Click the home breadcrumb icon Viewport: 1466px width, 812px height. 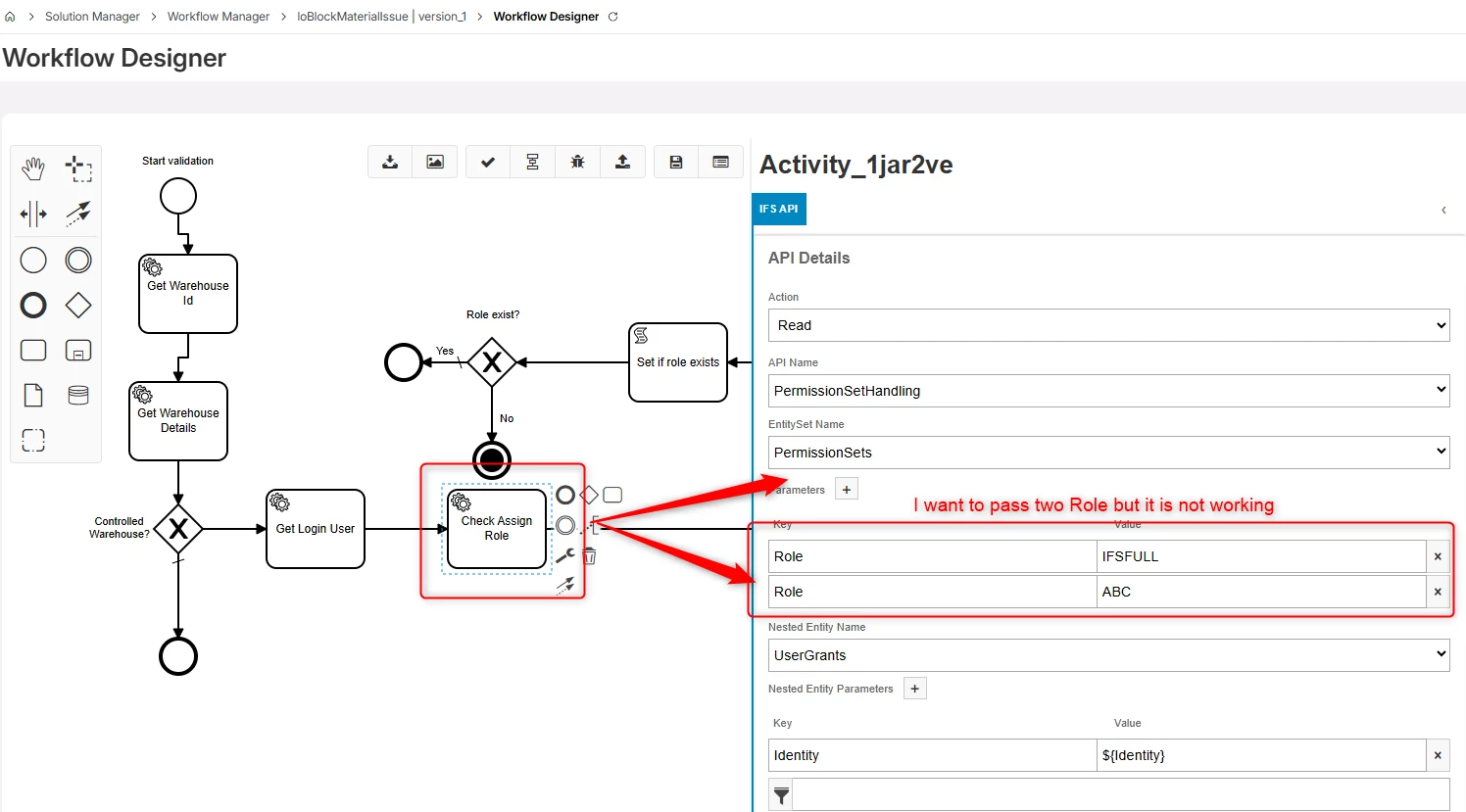point(10,17)
